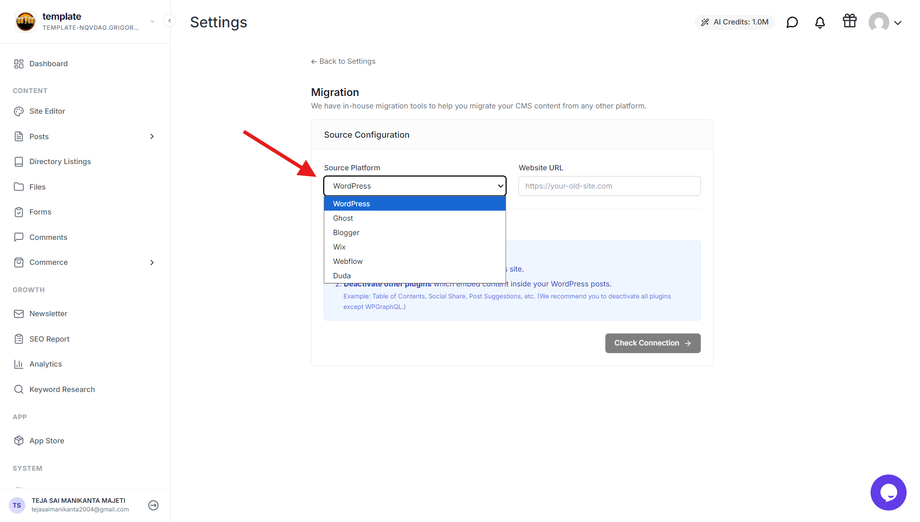Image resolution: width=920 pixels, height=522 pixels.
Task: Open Newsletter page
Action: [x=48, y=314]
